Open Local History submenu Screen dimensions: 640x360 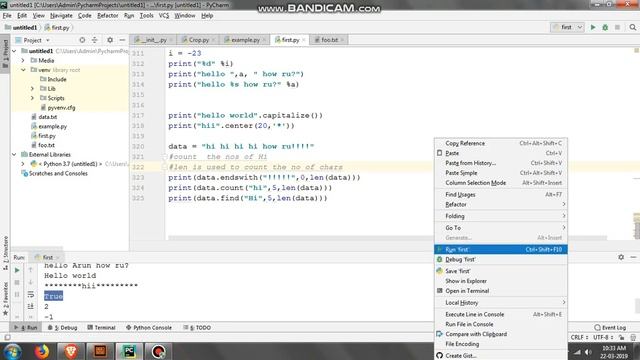point(501,302)
